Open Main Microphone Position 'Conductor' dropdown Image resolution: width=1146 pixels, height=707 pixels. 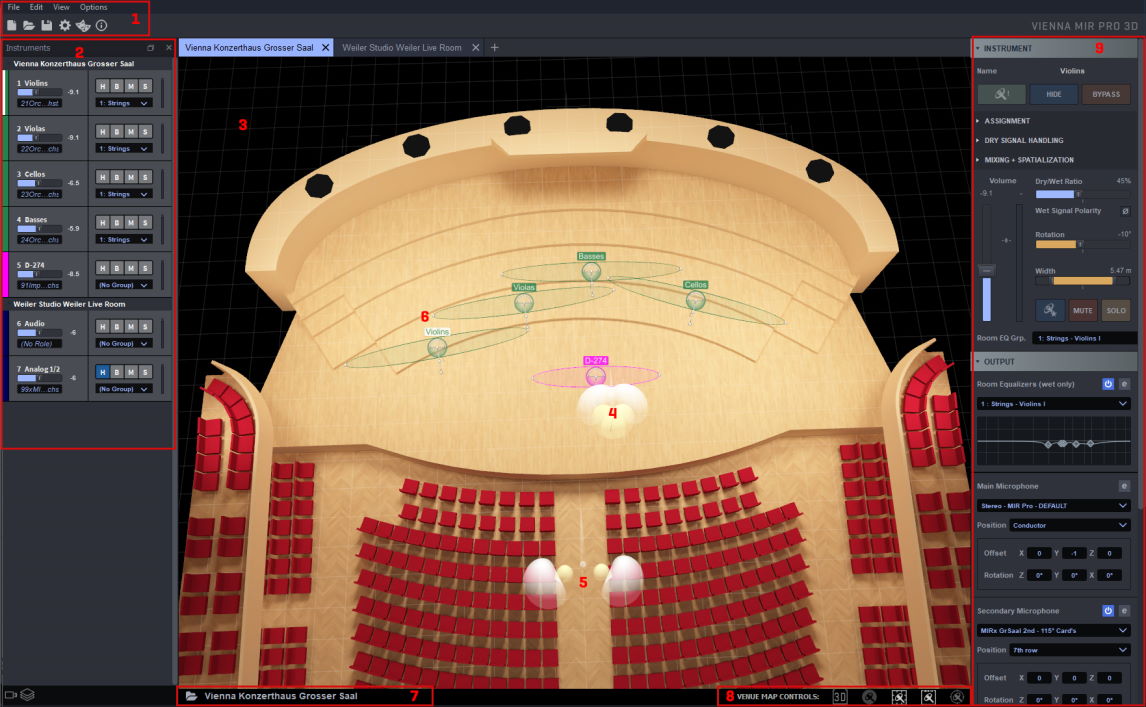1070,525
